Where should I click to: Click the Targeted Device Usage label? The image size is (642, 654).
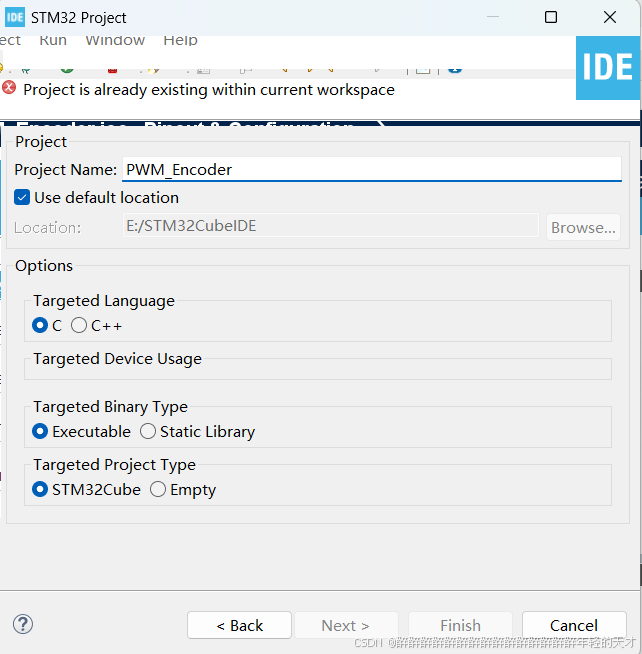118,359
